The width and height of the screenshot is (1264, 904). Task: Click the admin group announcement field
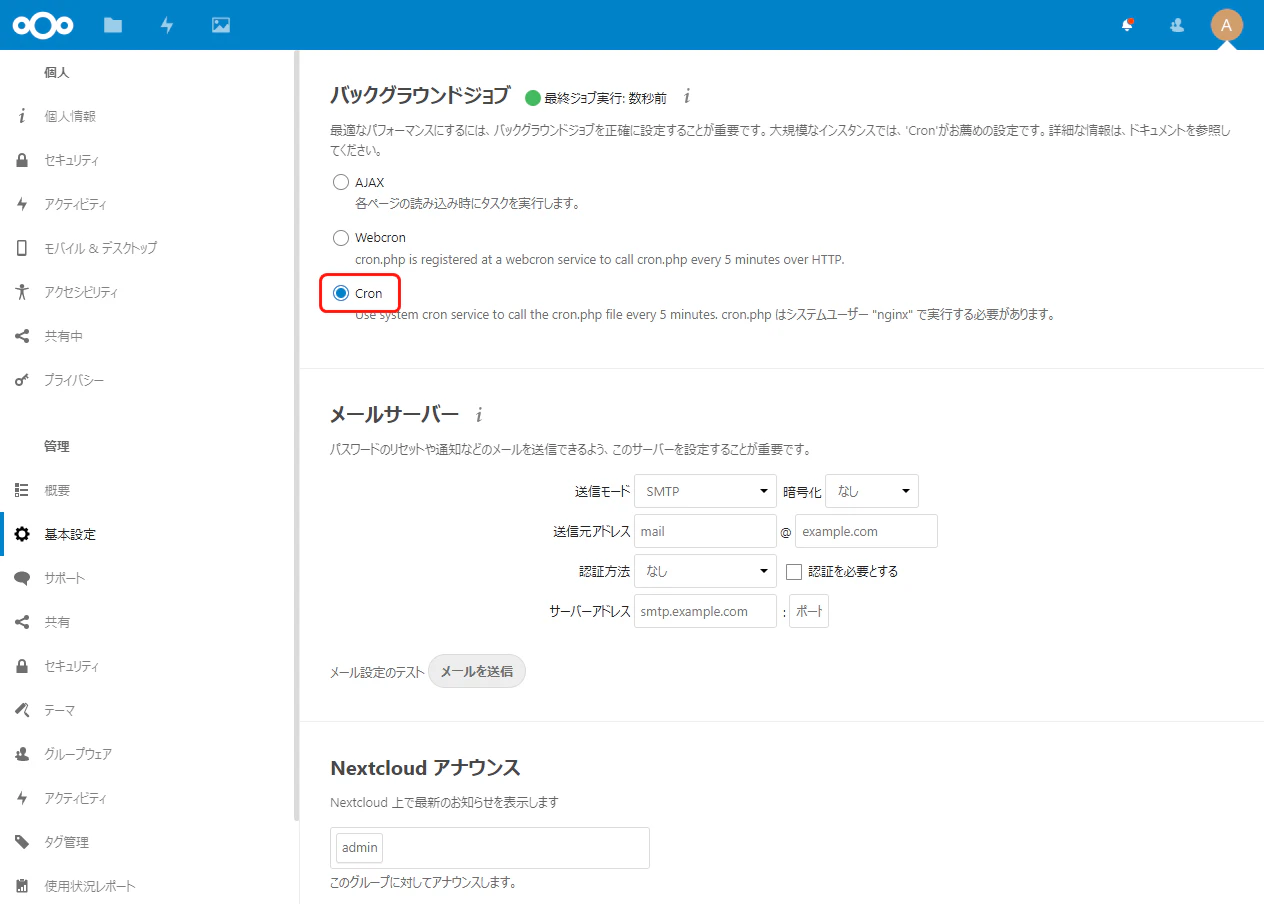coord(490,848)
